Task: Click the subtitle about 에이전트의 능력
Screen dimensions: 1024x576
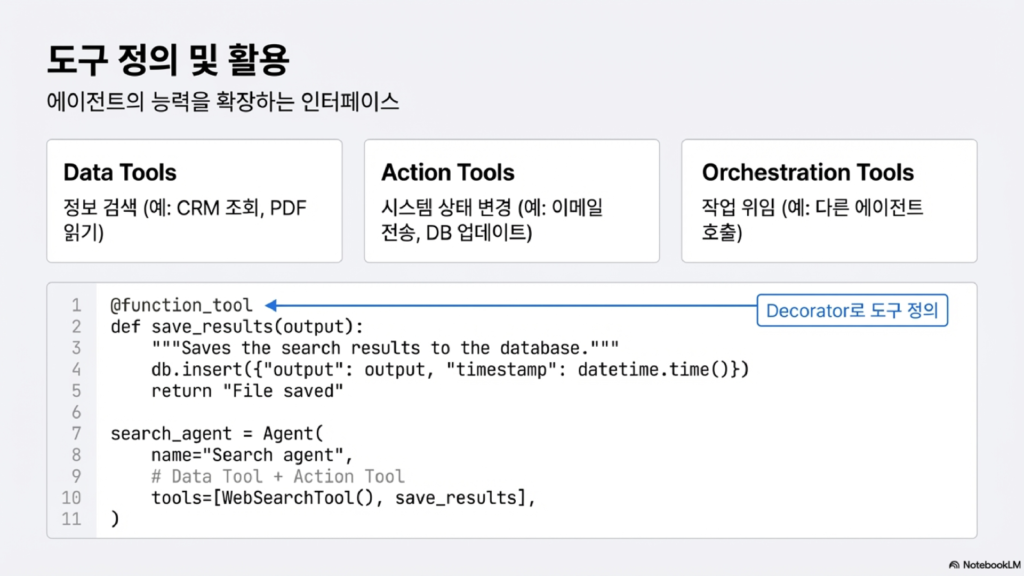Action: pos(223,102)
